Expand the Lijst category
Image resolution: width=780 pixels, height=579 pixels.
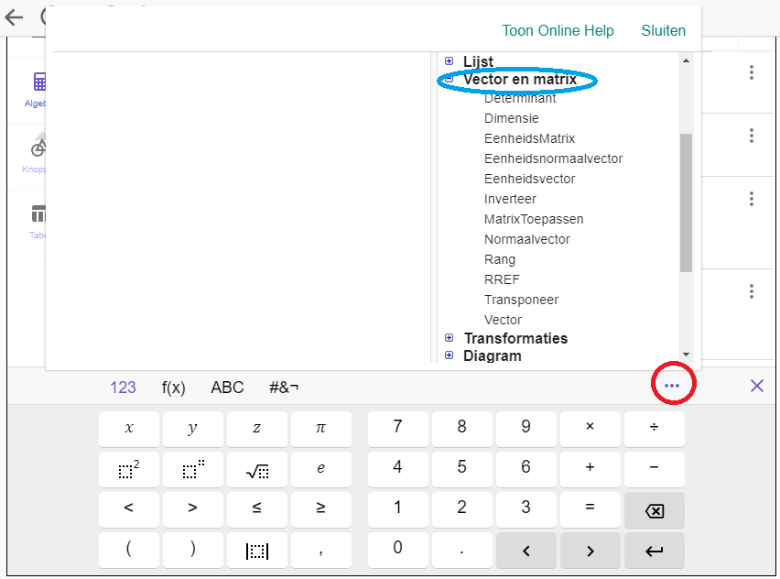tap(449, 61)
